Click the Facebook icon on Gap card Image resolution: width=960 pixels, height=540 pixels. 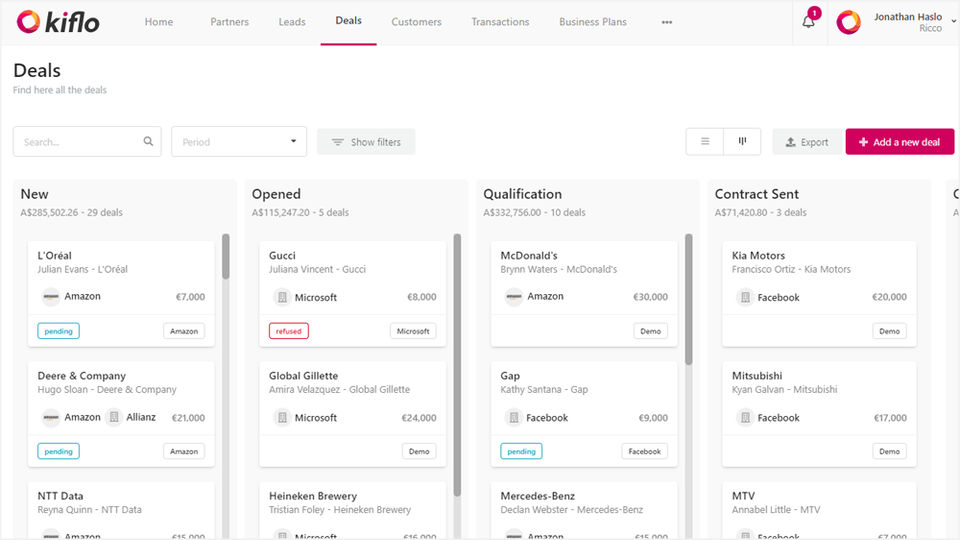(513, 418)
